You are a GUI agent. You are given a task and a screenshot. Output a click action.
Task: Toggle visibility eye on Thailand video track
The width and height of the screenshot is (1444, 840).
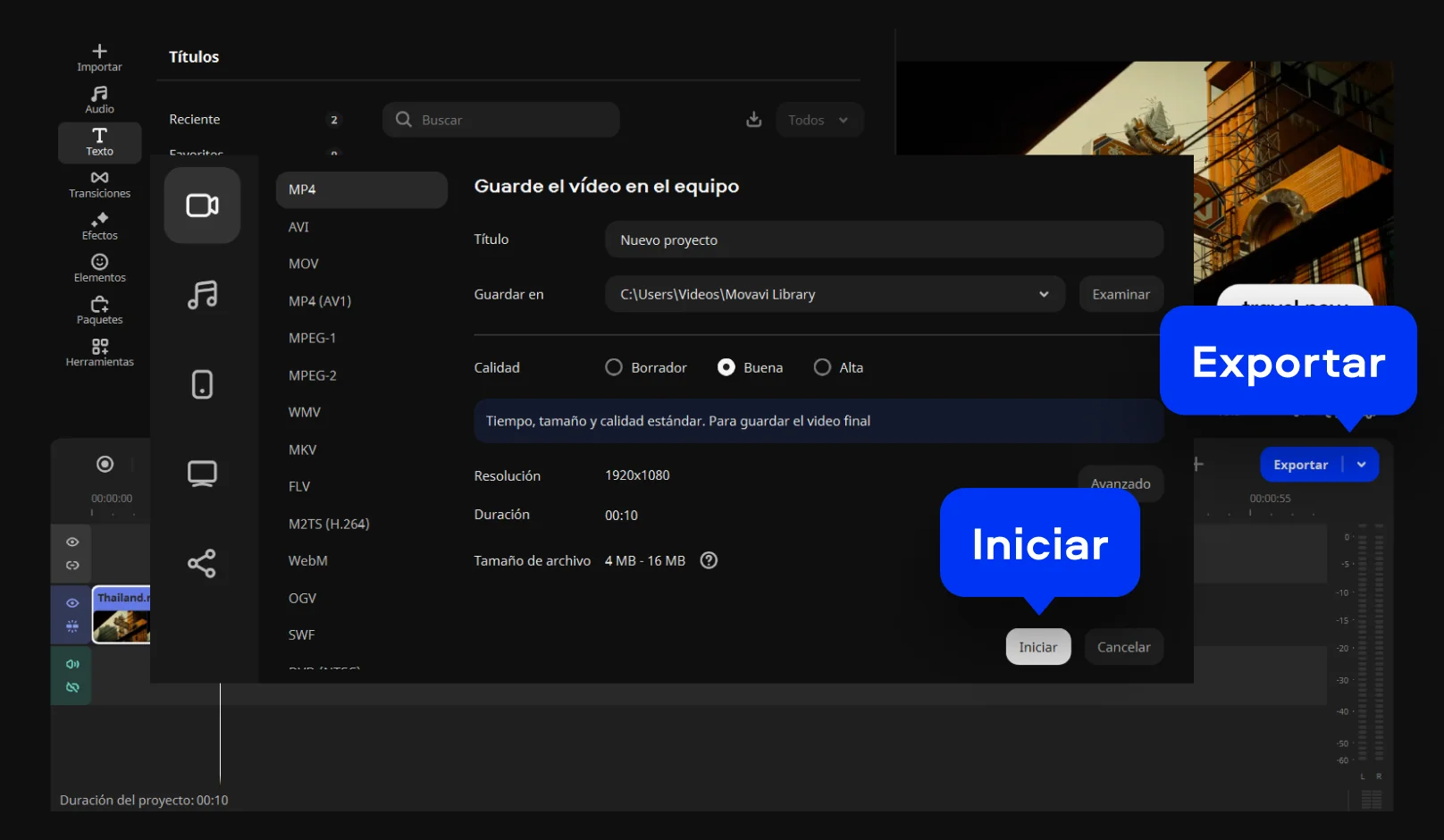72,603
